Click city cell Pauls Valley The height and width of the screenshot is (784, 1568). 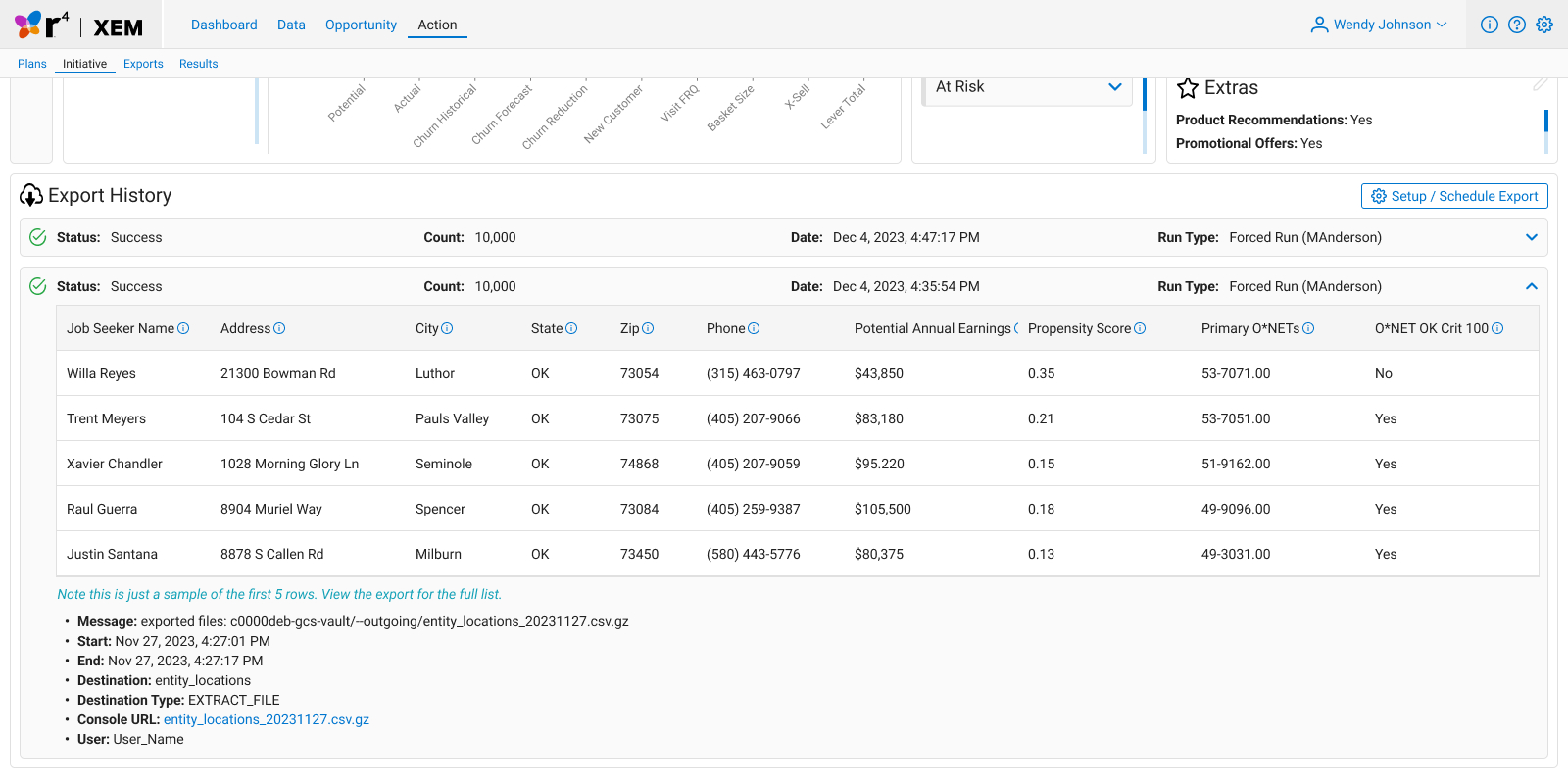pyautogui.click(x=452, y=418)
